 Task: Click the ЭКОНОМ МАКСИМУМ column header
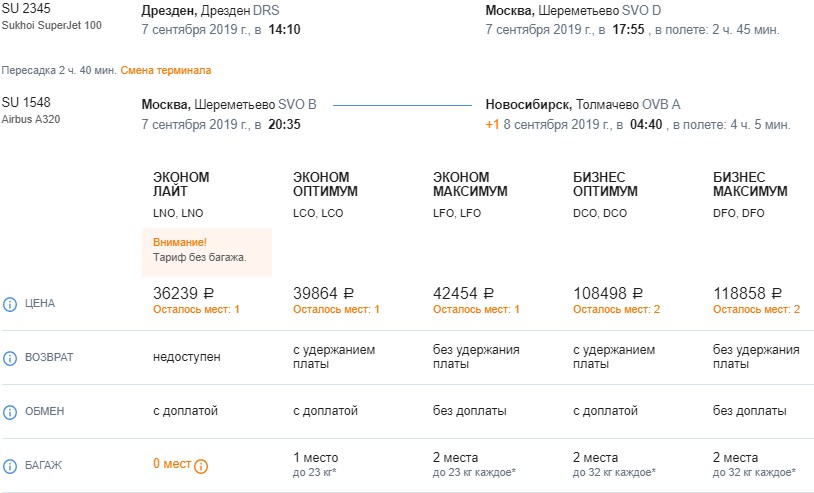pyautogui.click(x=470, y=184)
